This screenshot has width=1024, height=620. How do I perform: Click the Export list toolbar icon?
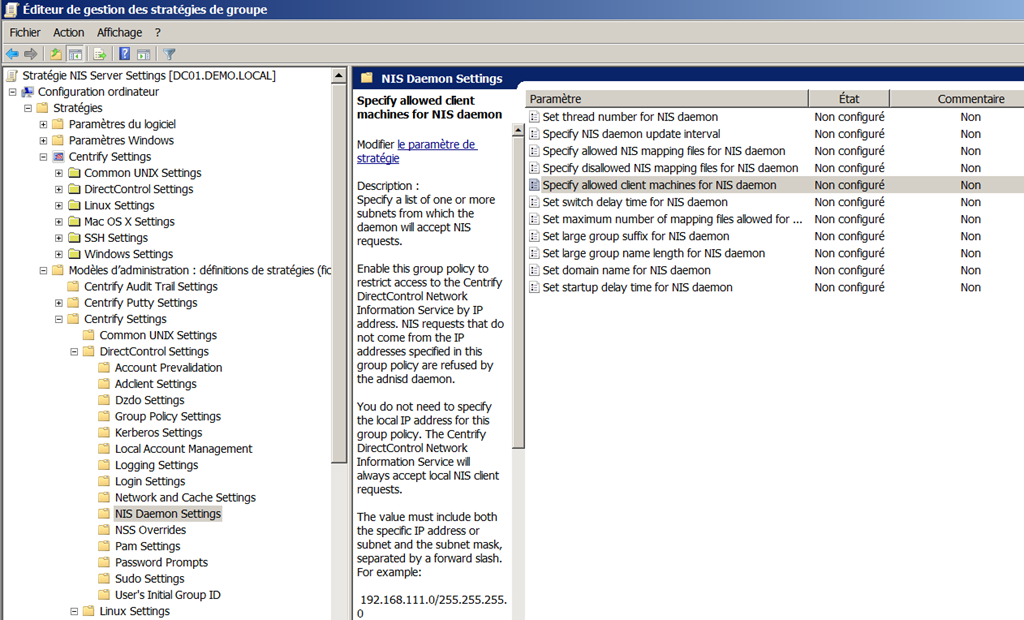pos(100,54)
